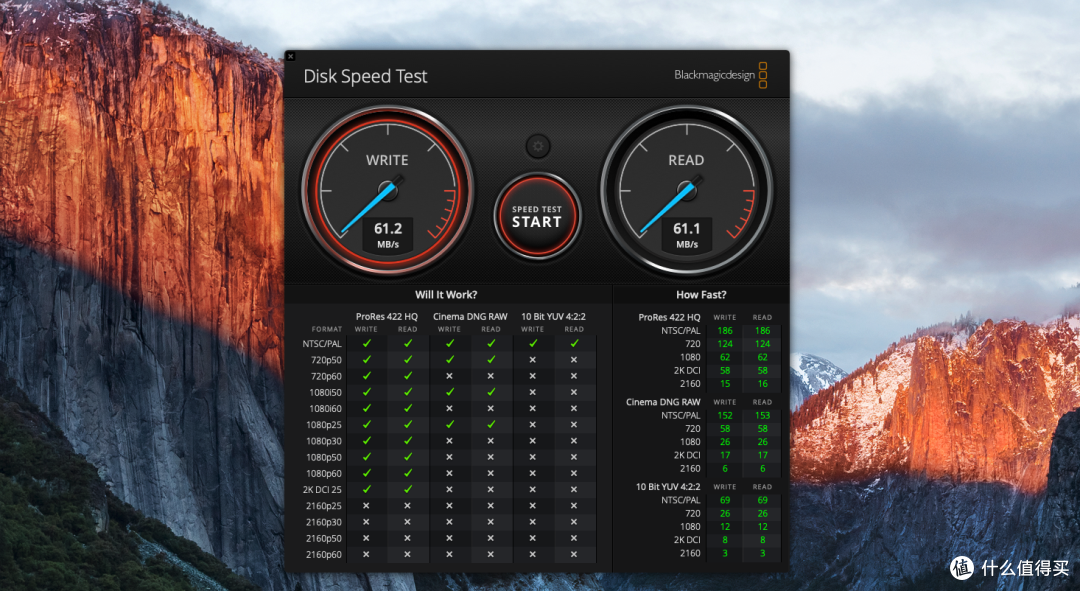Click ProRes 422 HQ column header in Will It Work

point(386,317)
